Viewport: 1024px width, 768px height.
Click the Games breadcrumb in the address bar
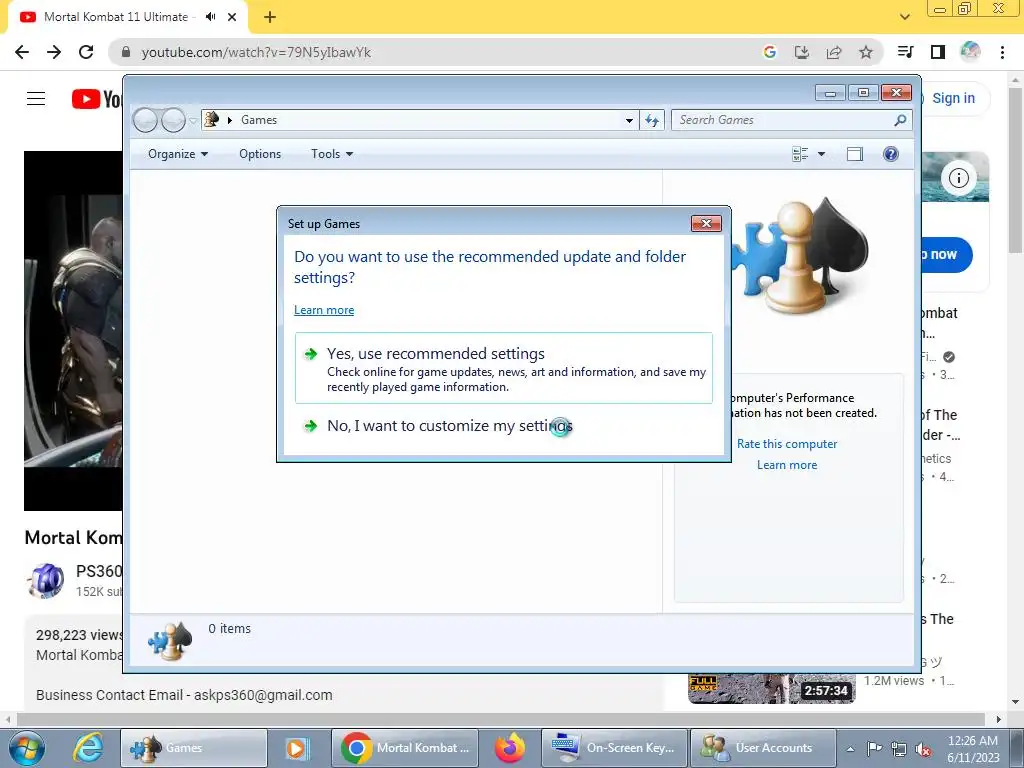coord(259,120)
